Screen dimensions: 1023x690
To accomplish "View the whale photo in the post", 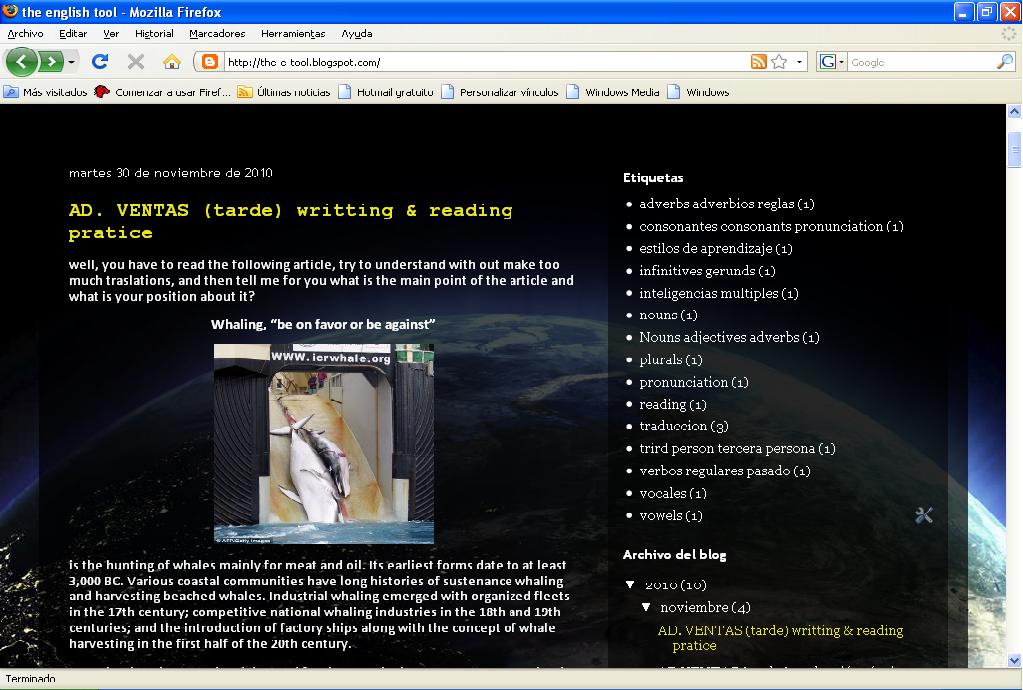I will [x=324, y=443].
